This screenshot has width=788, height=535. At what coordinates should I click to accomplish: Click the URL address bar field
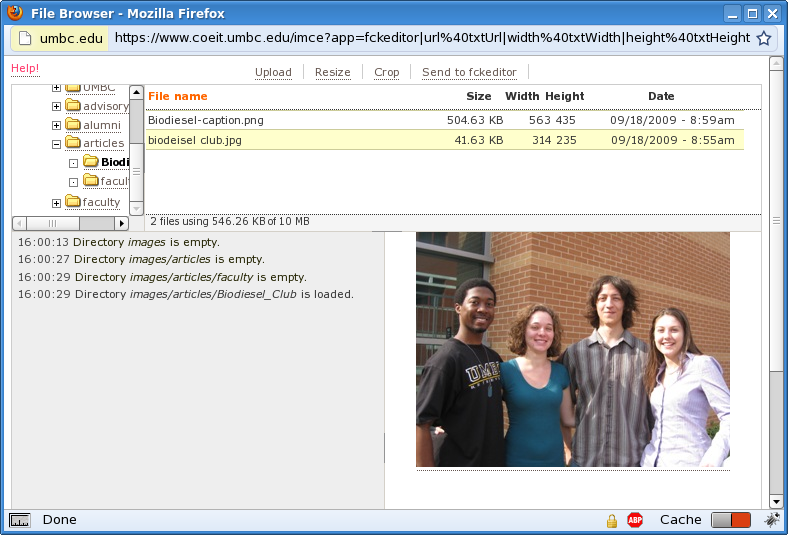point(432,38)
